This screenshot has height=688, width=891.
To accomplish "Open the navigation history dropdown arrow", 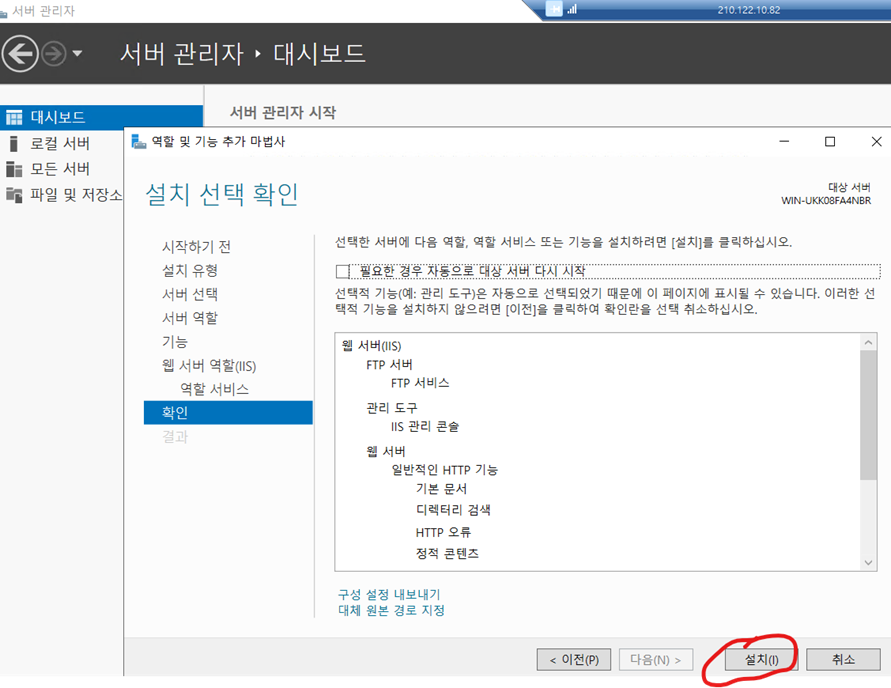I will (78, 53).
